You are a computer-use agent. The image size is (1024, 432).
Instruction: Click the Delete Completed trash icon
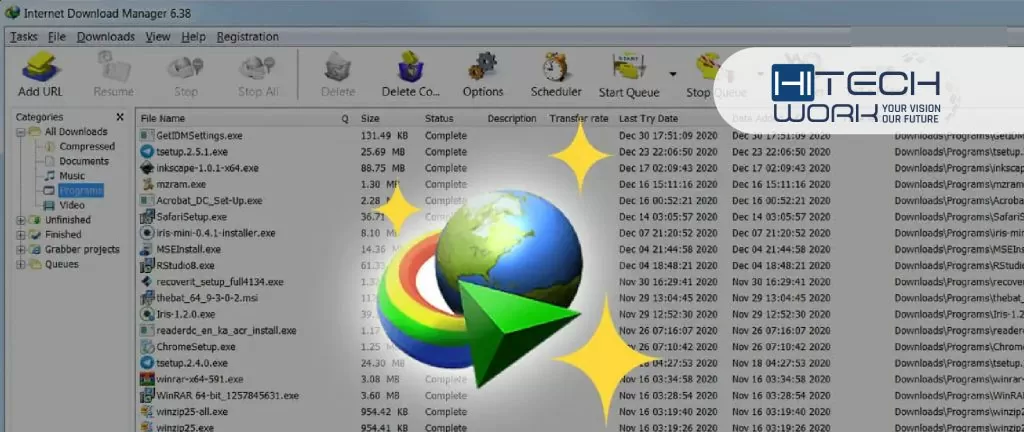point(411,67)
